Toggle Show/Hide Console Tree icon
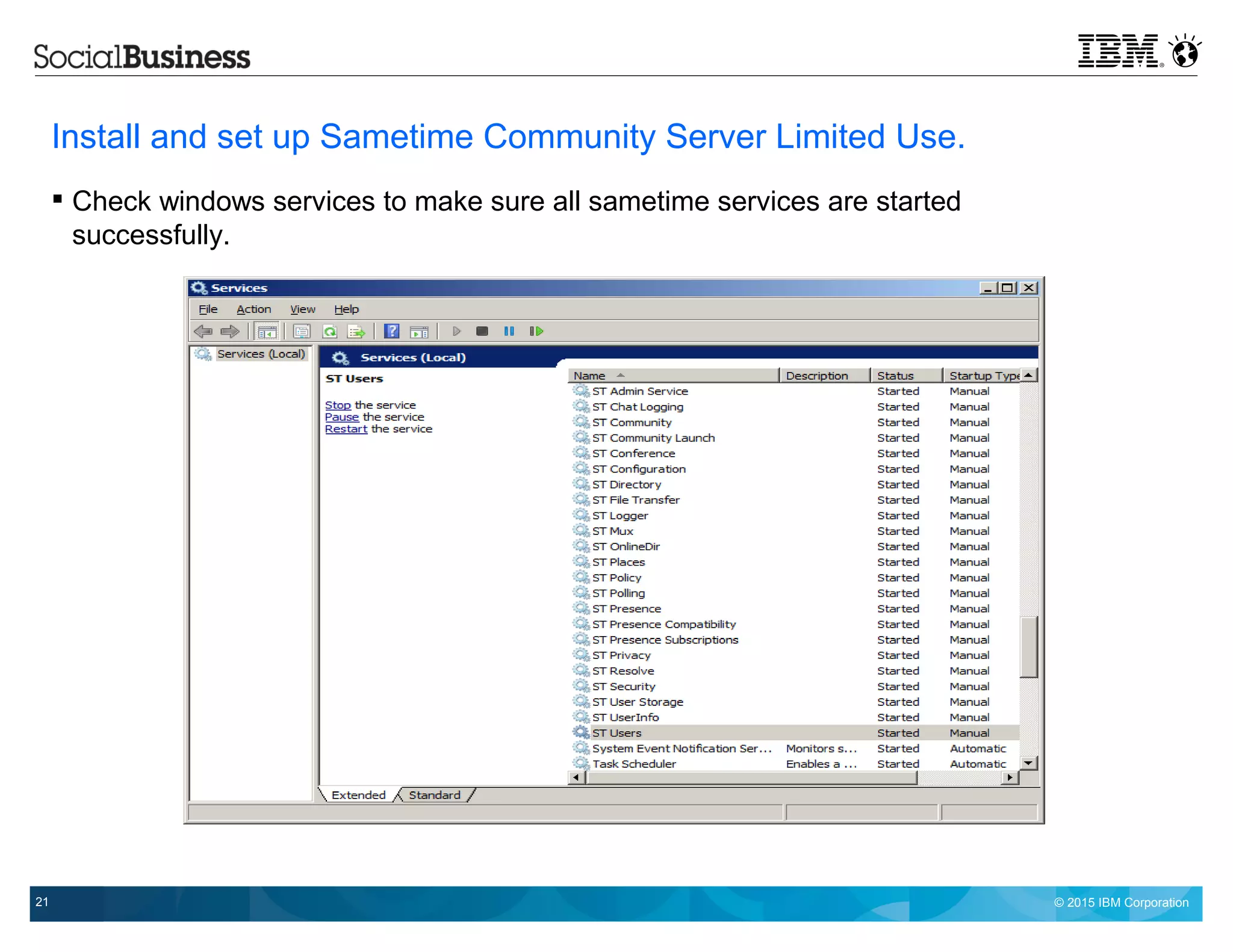Viewport: 1233px width, 952px height. click(x=267, y=331)
